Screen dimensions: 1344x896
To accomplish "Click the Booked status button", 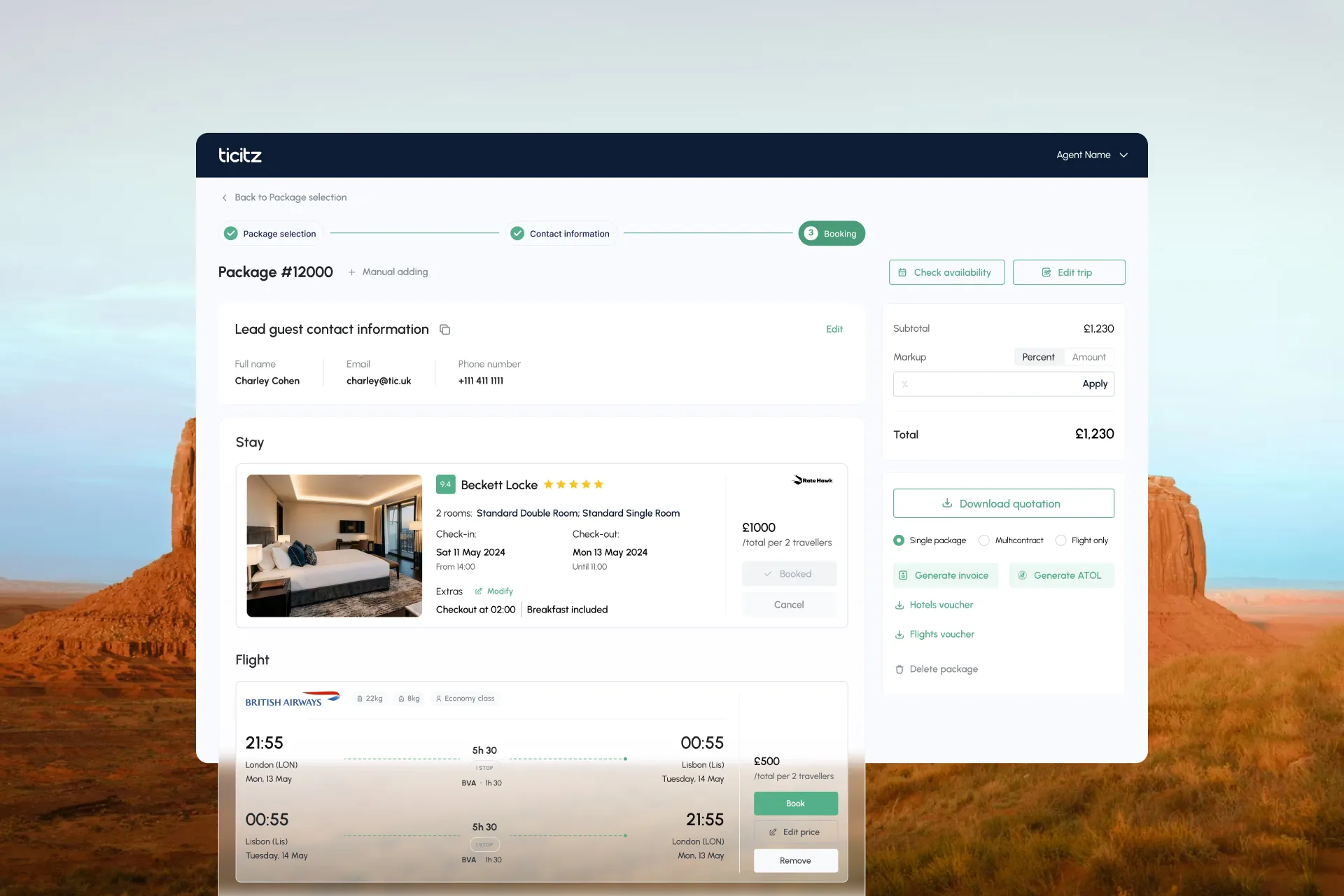I will click(789, 574).
